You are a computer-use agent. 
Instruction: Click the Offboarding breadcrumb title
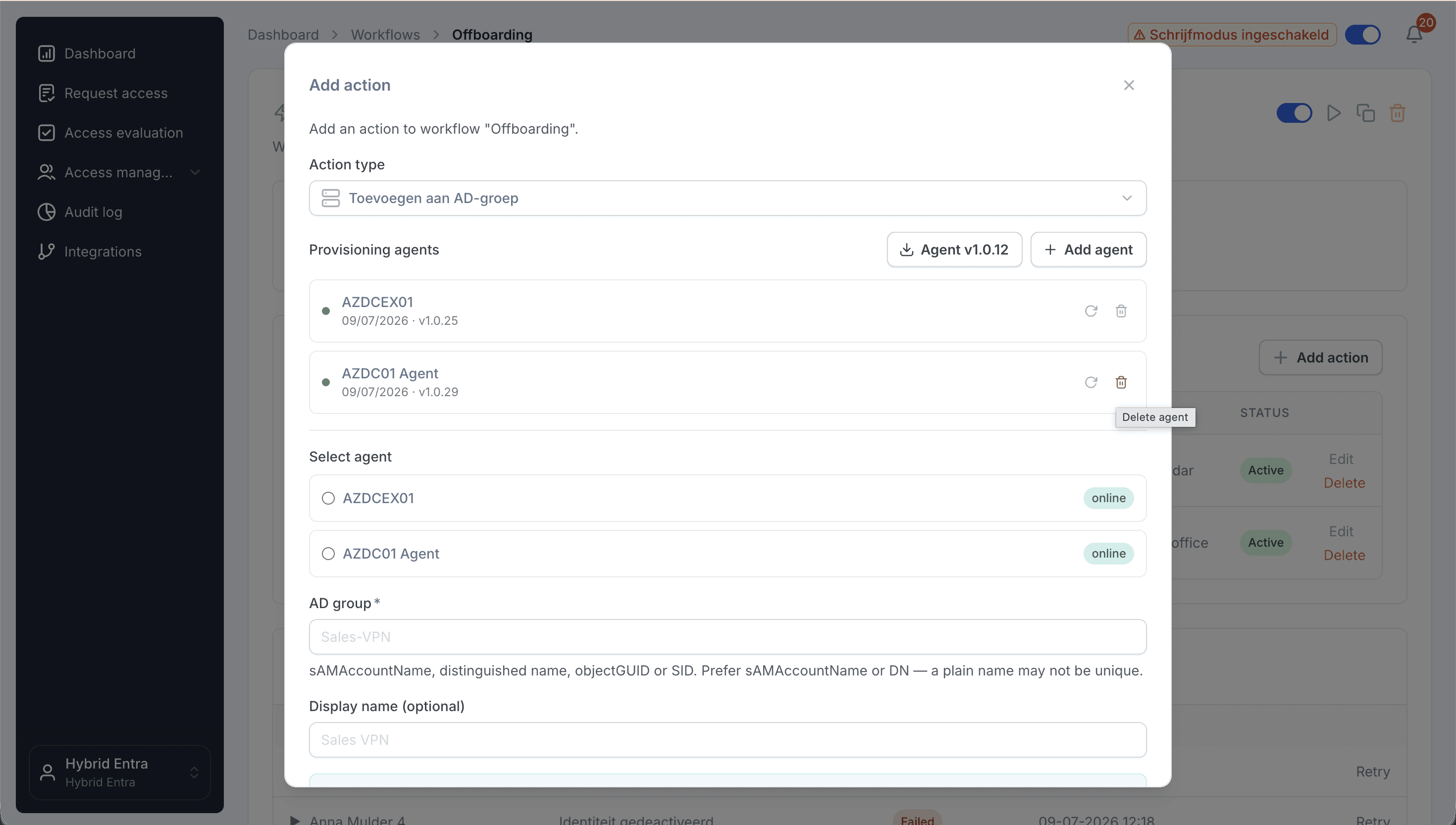click(492, 35)
